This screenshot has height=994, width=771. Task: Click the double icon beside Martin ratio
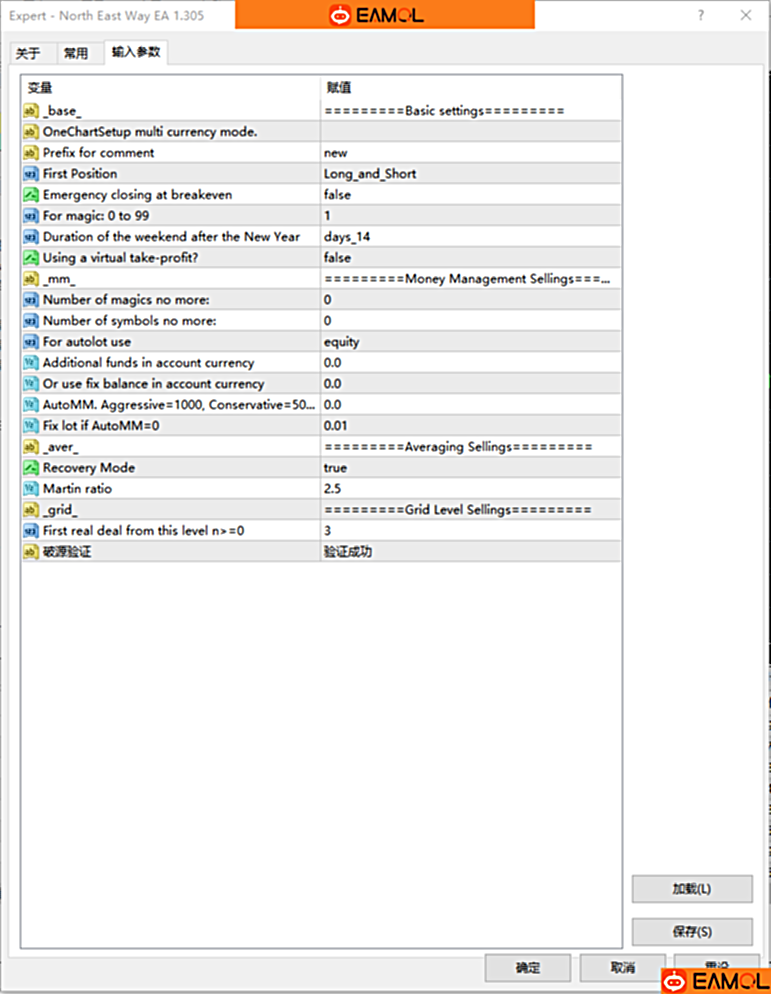point(31,489)
